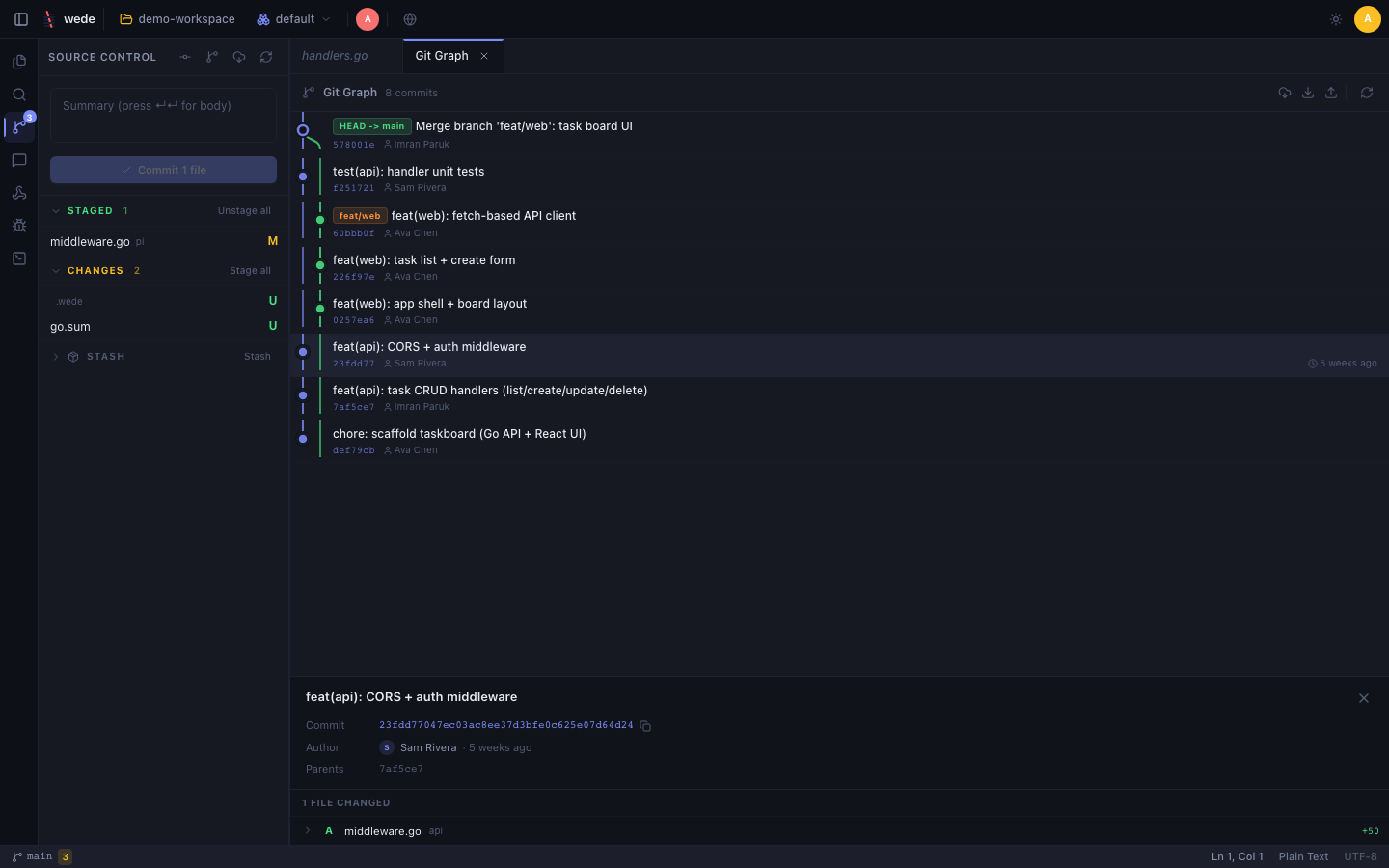Open the yellow account avatar
Viewport: 1389px width, 868px height.
1367,19
